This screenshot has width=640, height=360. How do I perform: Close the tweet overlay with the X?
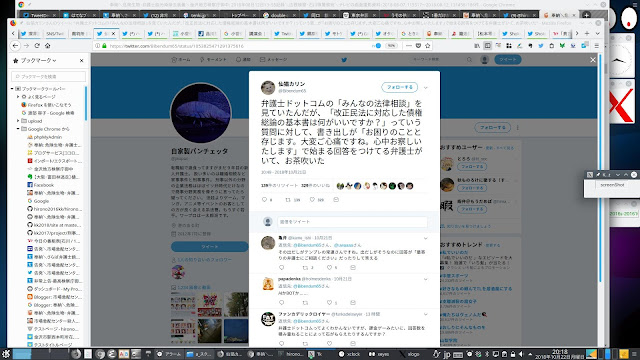click(x=593, y=60)
